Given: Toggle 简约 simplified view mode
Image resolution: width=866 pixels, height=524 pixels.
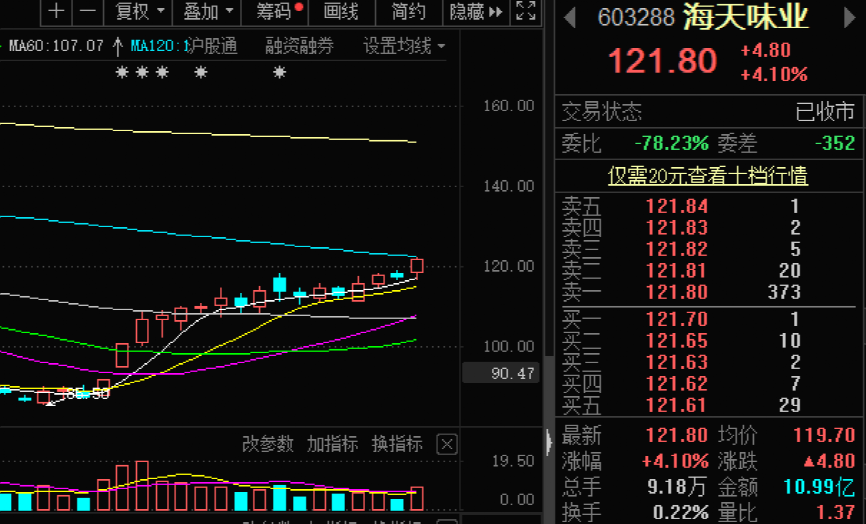Looking at the screenshot, I should pyautogui.click(x=408, y=11).
